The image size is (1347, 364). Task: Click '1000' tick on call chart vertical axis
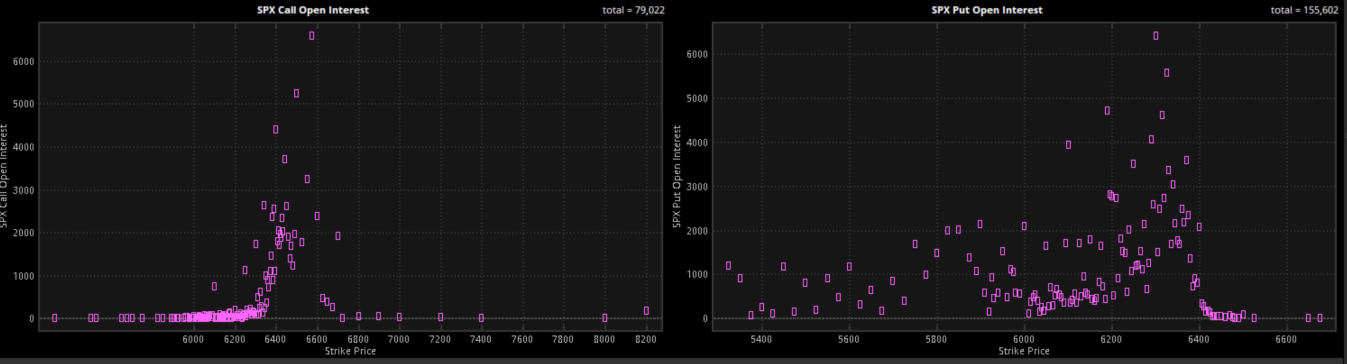(x=25, y=276)
